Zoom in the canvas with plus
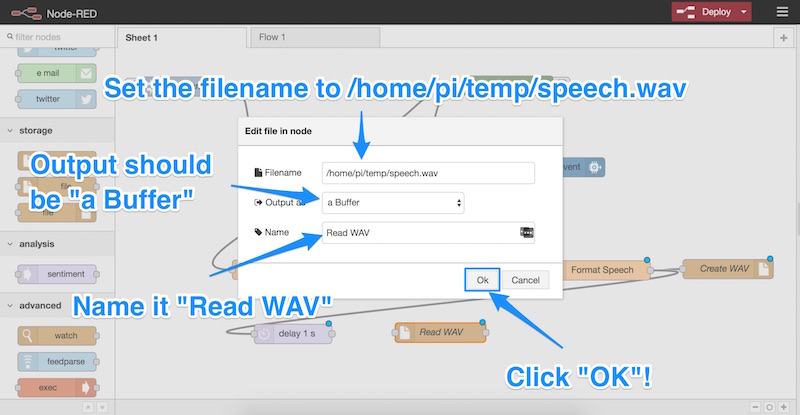The image size is (800, 415). (784, 407)
